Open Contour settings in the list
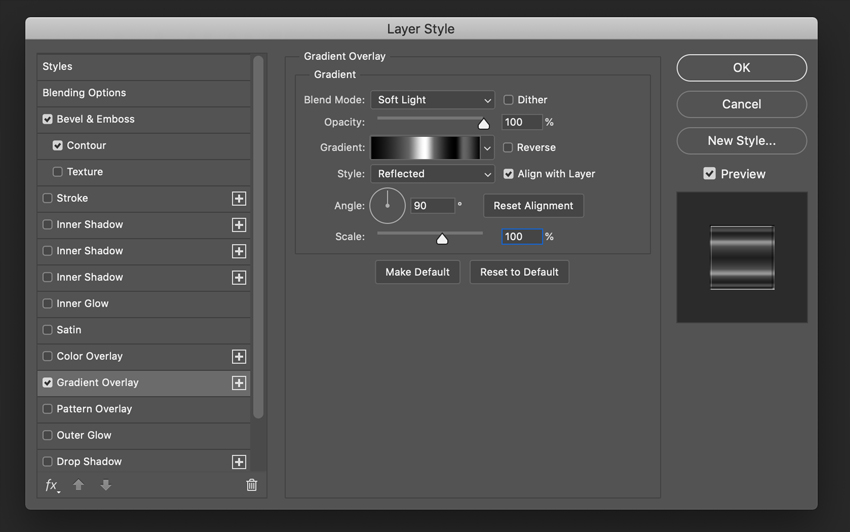850x532 pixels. (86, 145)
